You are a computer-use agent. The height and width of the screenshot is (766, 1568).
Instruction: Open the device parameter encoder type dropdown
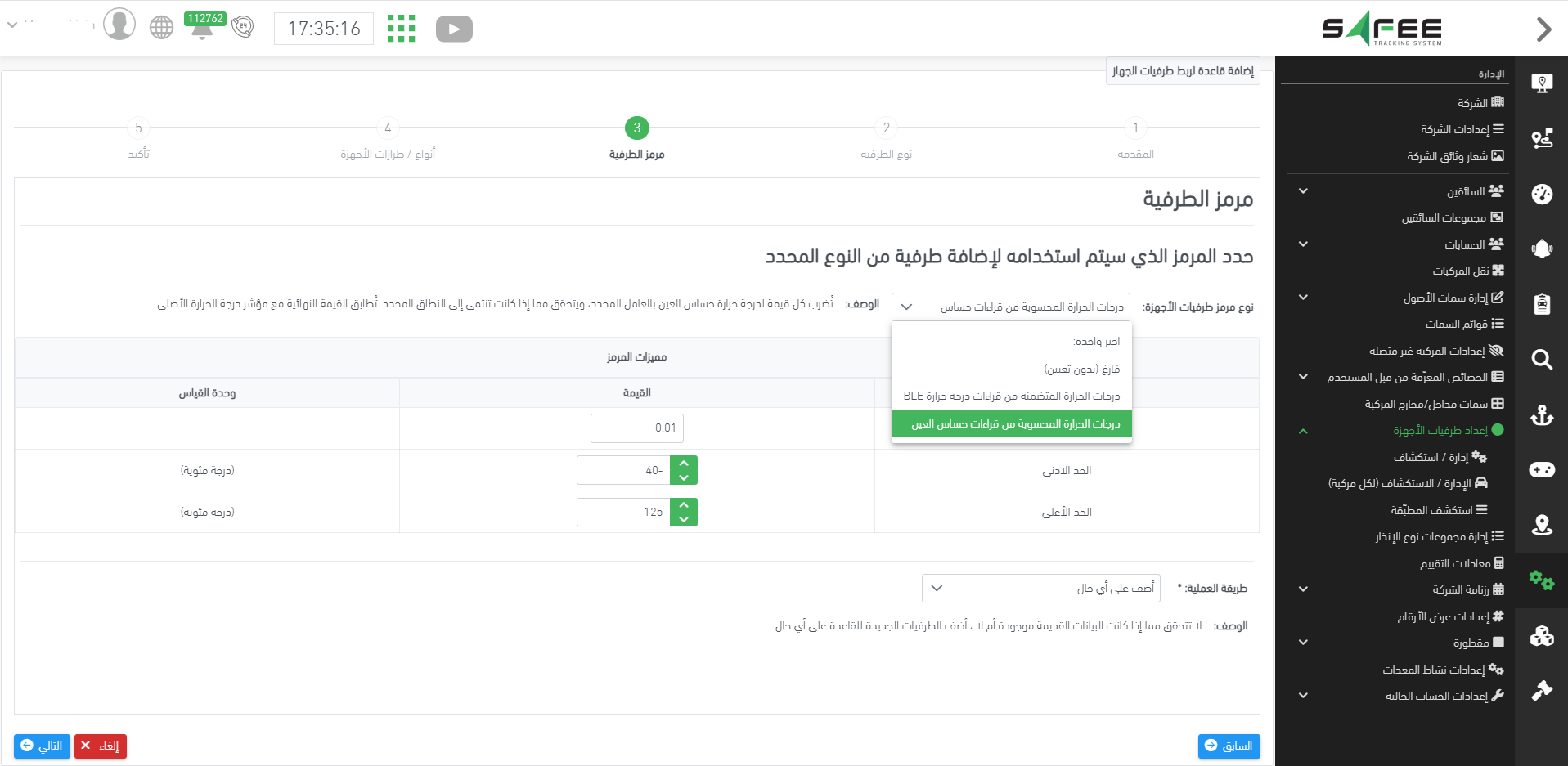(1010, 307)
